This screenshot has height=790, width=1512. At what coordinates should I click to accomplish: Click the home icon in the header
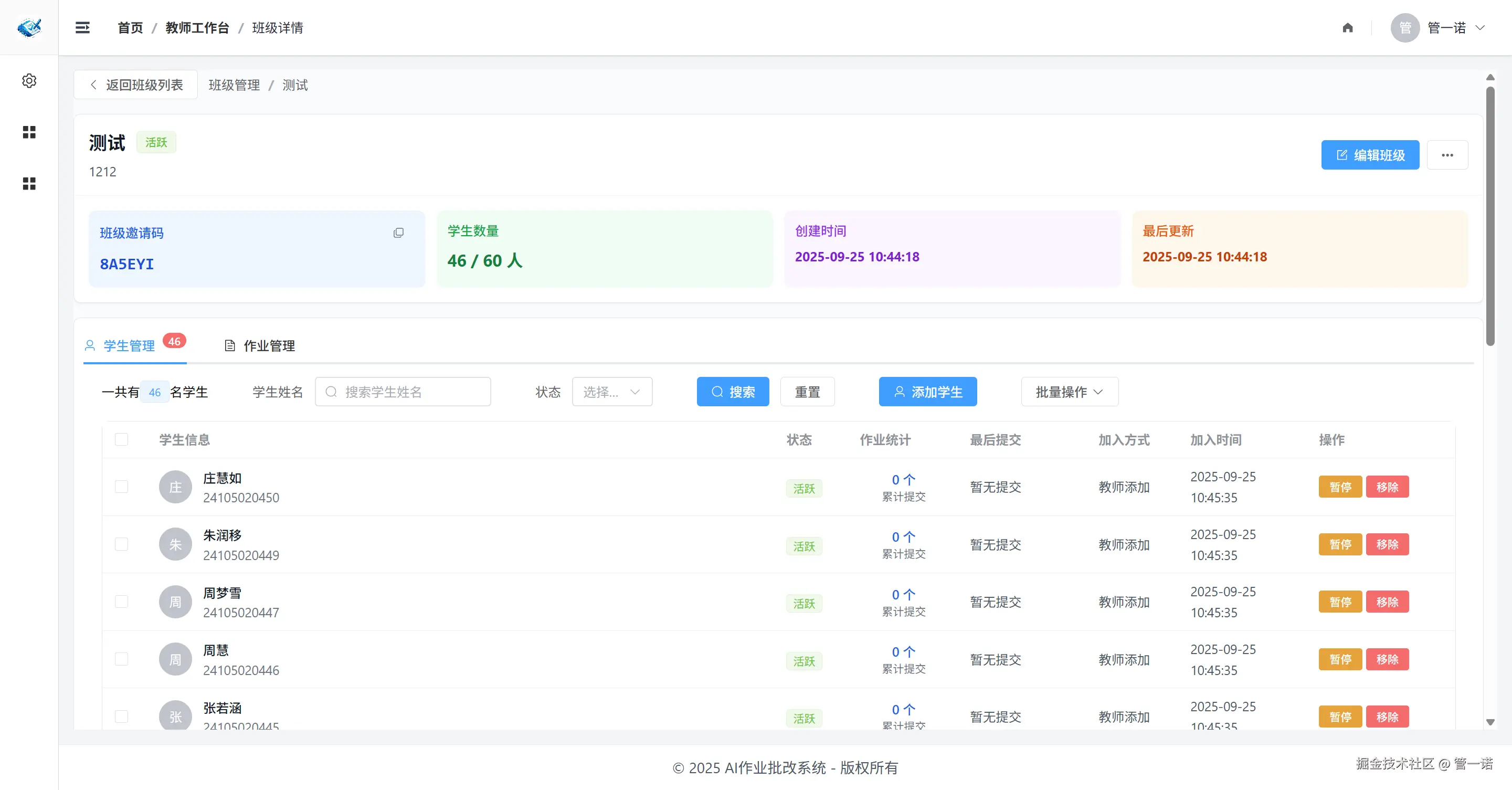[1348, 28]
